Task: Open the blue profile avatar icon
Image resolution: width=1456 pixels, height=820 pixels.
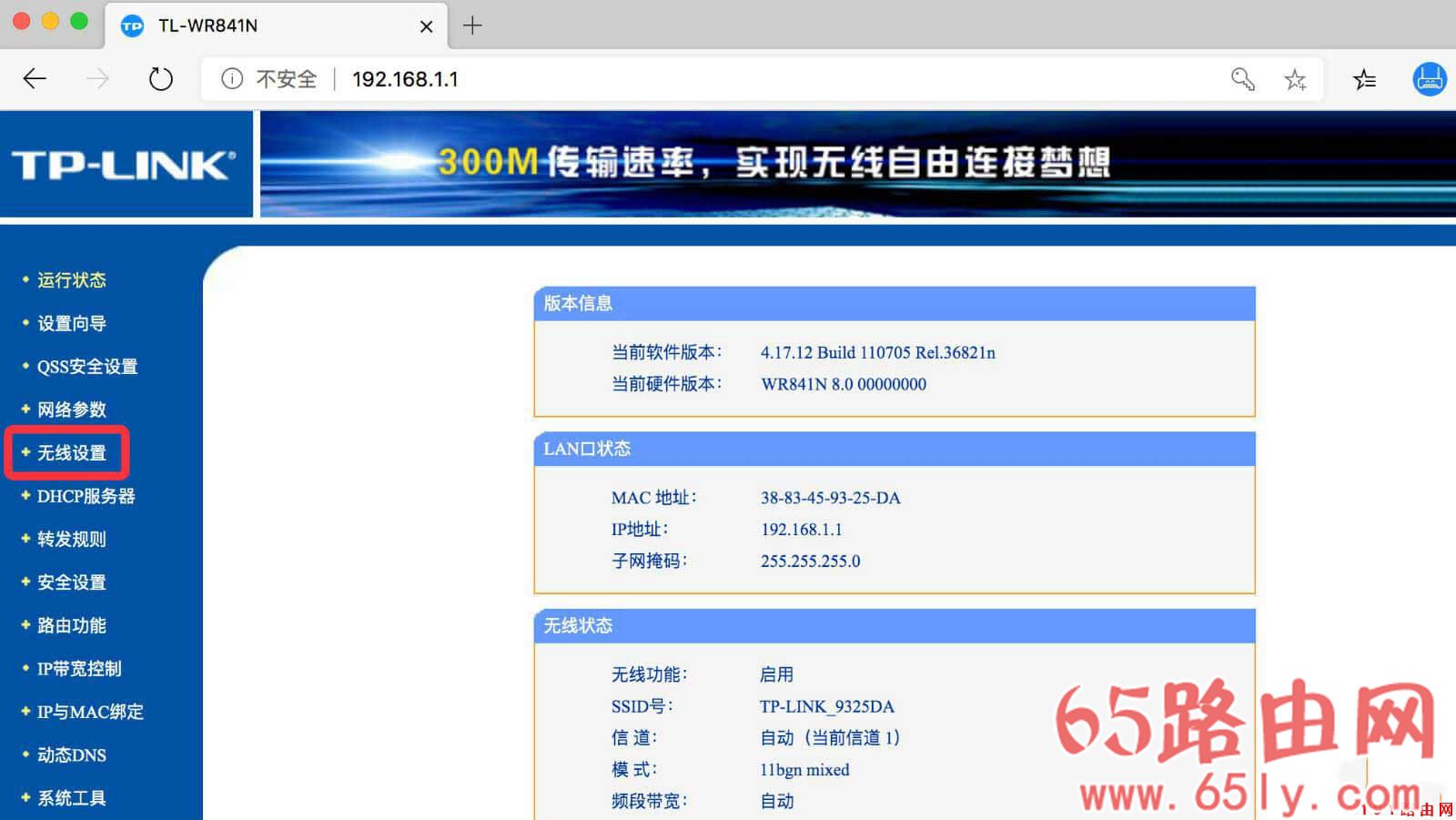Action: [x=1430, y=79]
